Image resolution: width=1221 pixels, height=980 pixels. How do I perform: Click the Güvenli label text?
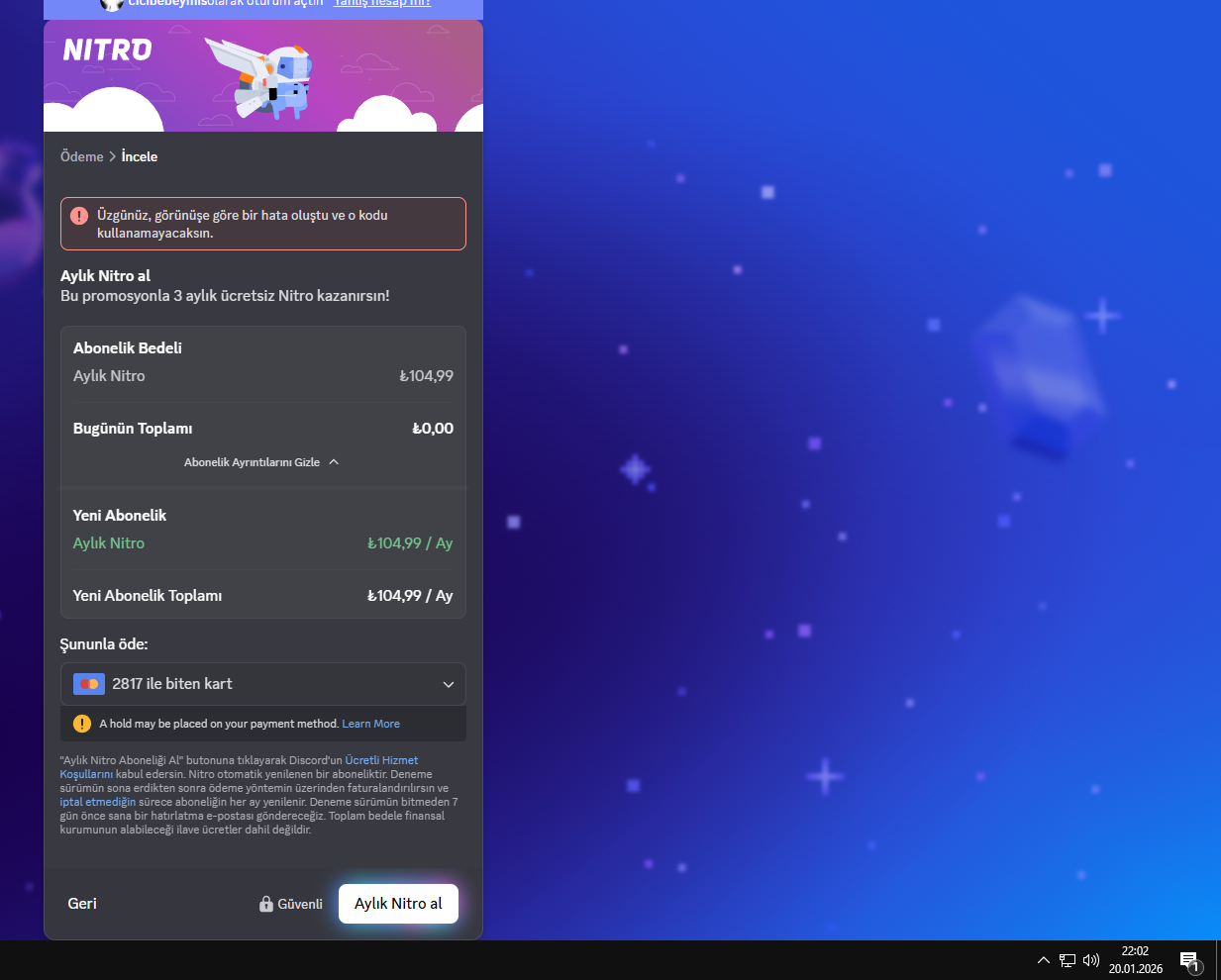click(300, 904)
